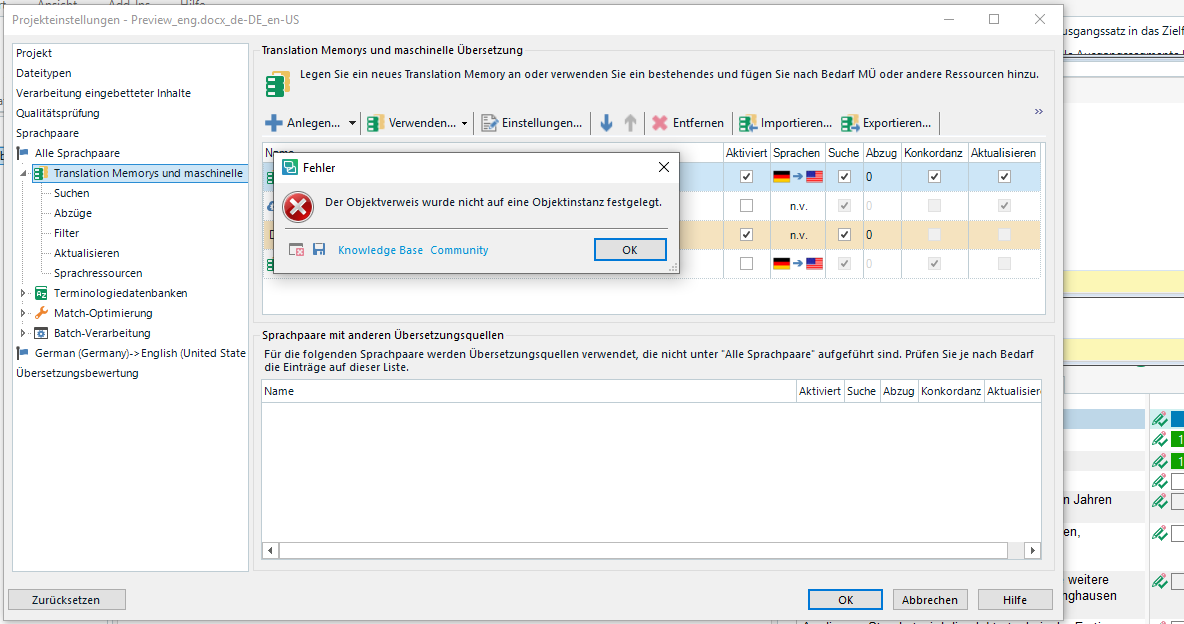1184x624 pixels.
Task: Click the red error icon in Fehler dialog
Action: 298,207
